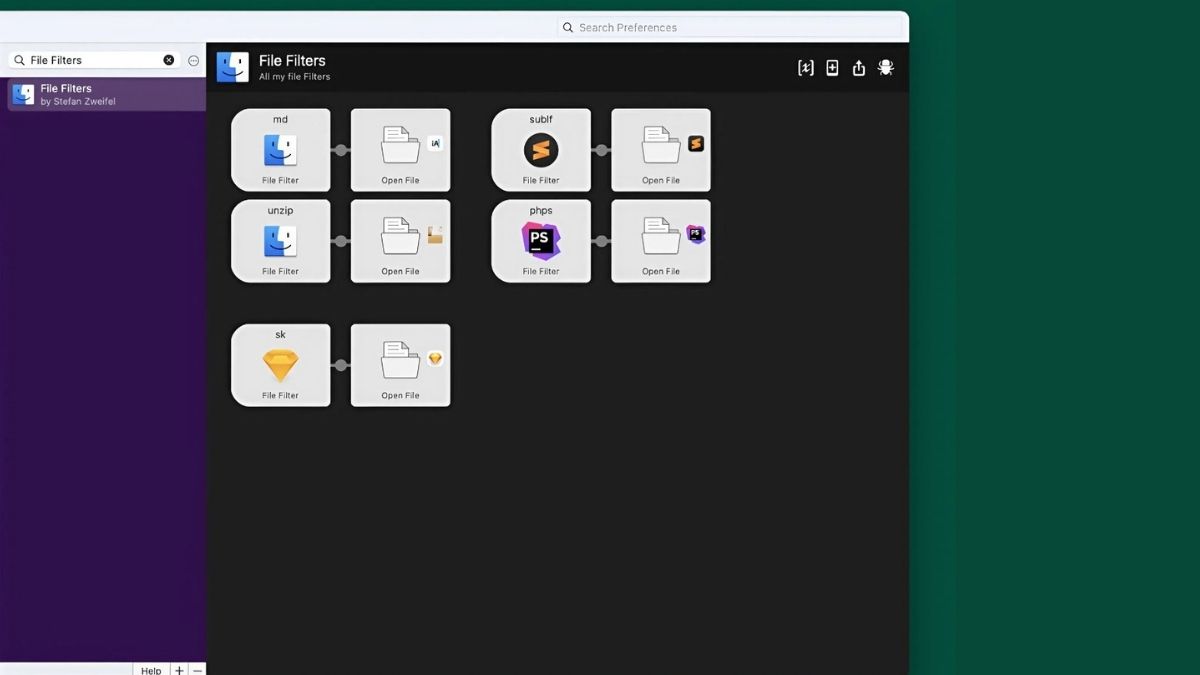Select the sk Sketch File Filter node
This screenshot has width=1200, height=675.
click(x=281, y=365)
